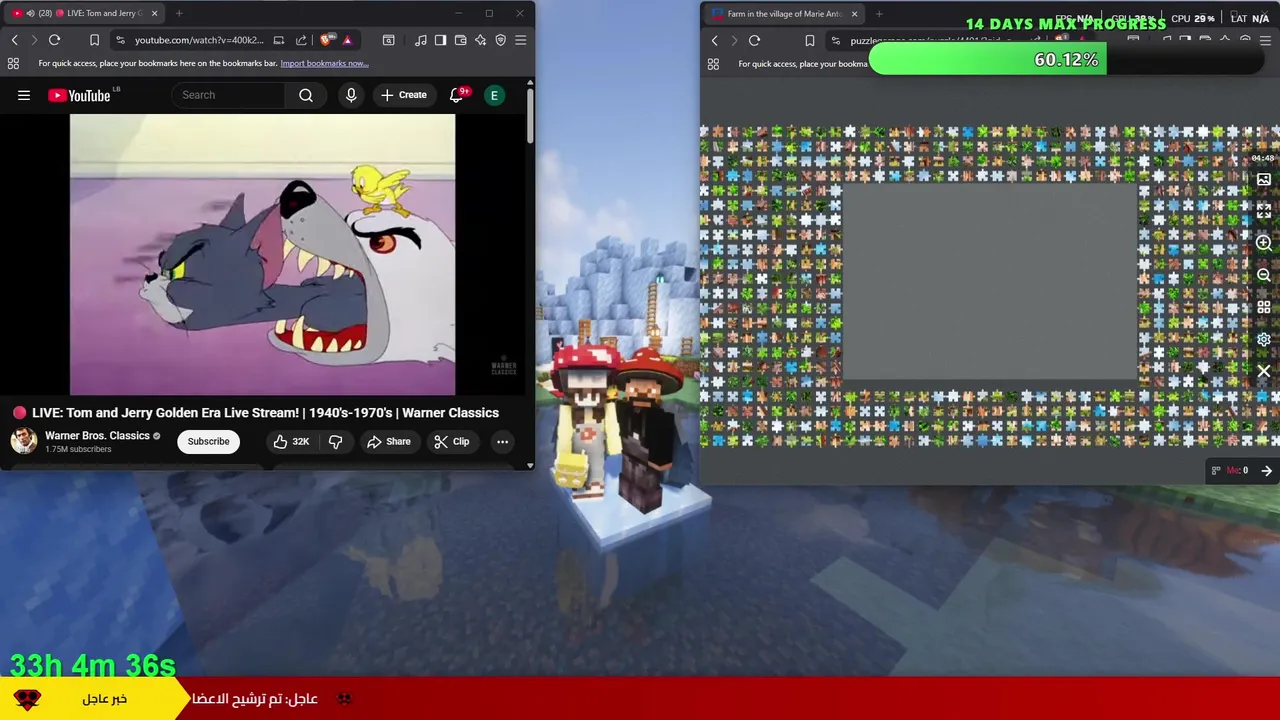The height and width of the screenshot is (720, 1280).
Task: Close the Farm in the village tab
Action: (854, 14)
